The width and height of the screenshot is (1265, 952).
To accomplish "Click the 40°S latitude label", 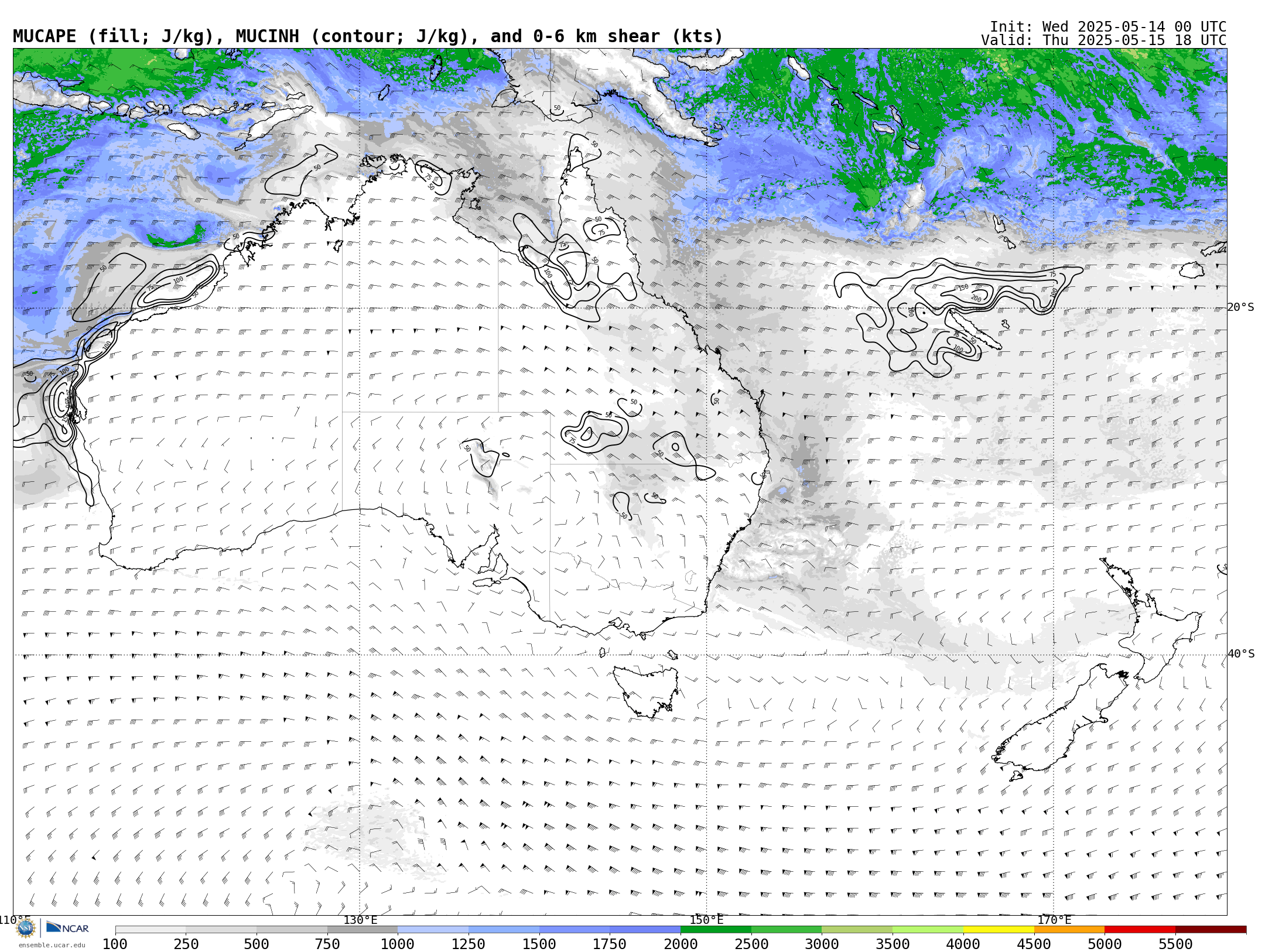I will 1241,653.
